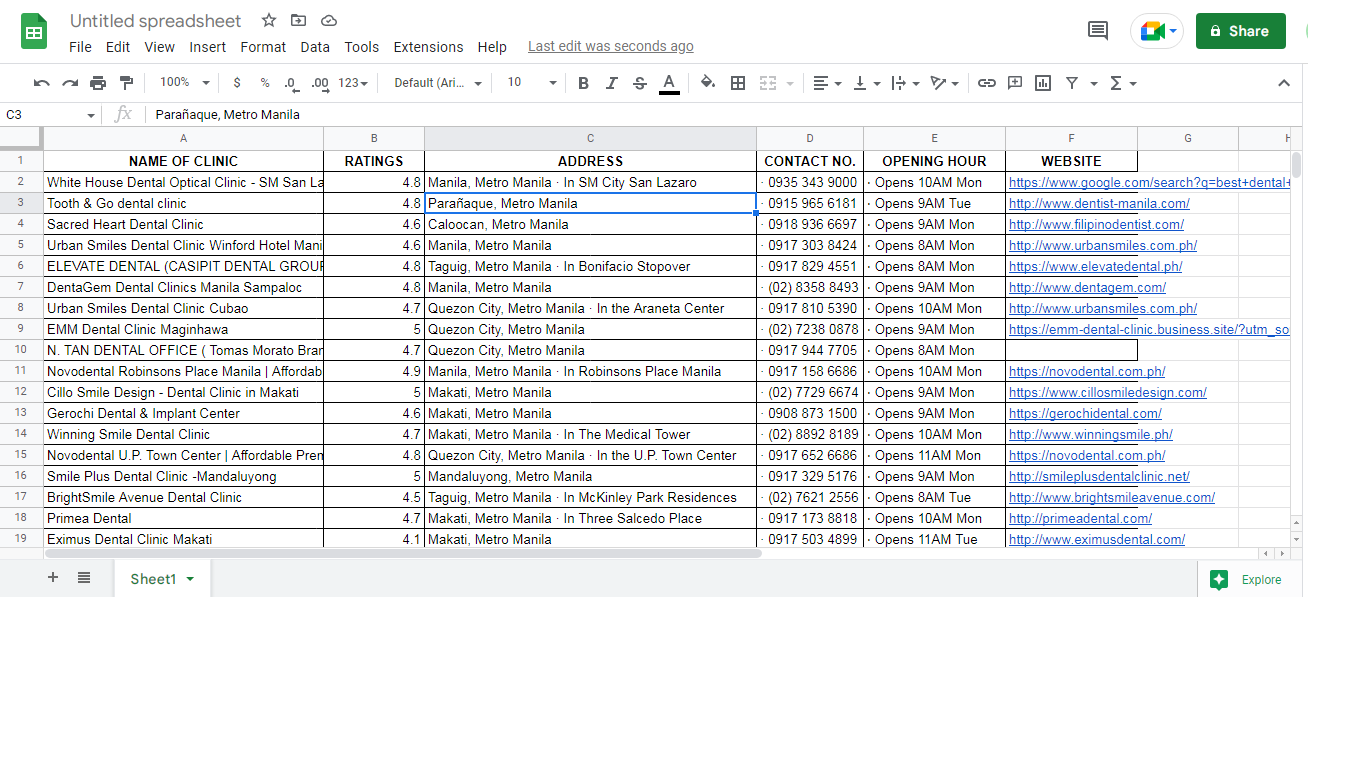
Task: Open the last edit history link
Action: (610, 46)
